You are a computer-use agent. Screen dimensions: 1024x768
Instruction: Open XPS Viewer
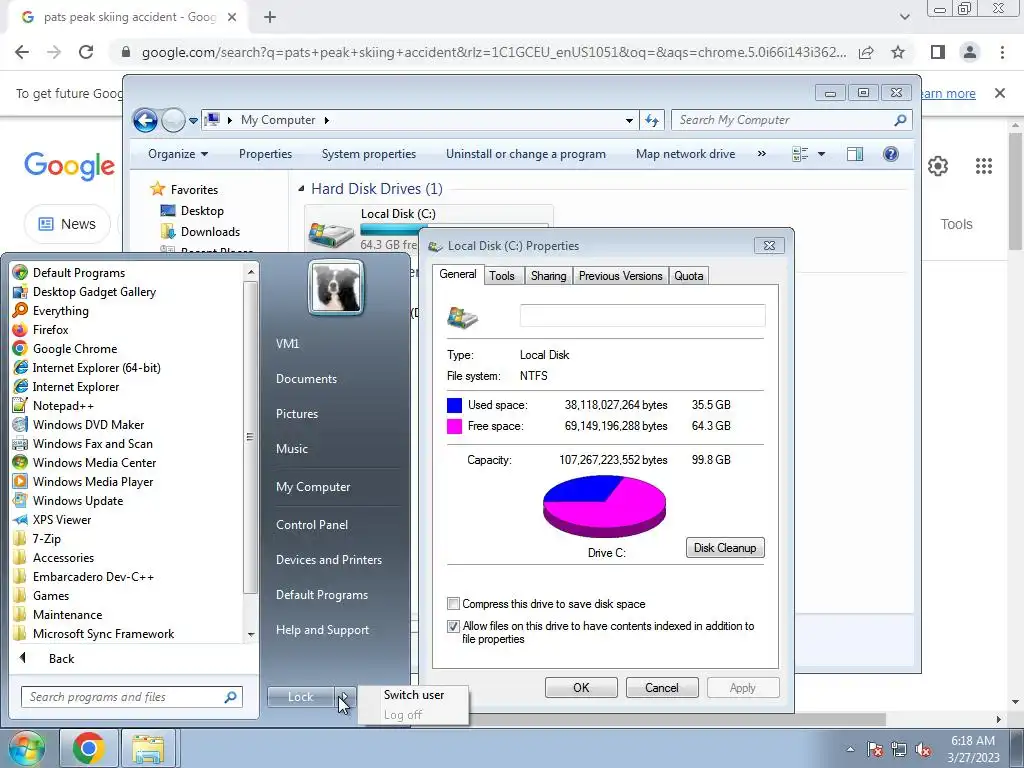point(61,520)
